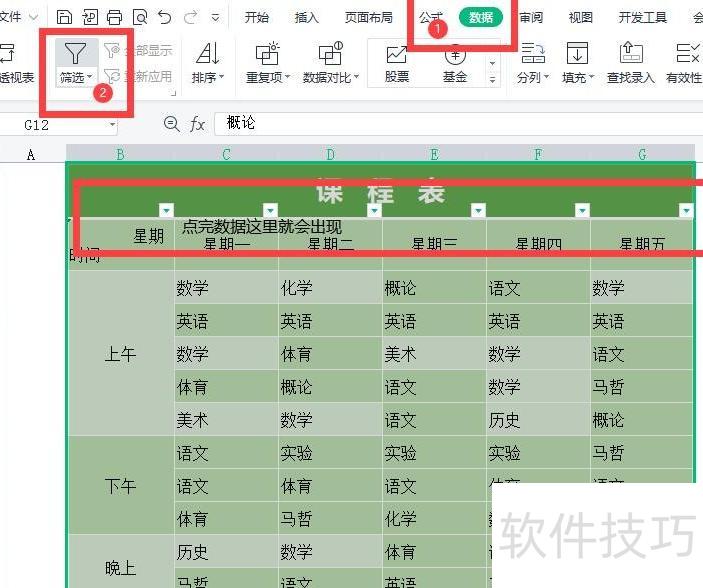Click the Redo arrow icon

(x=191, y=17)
